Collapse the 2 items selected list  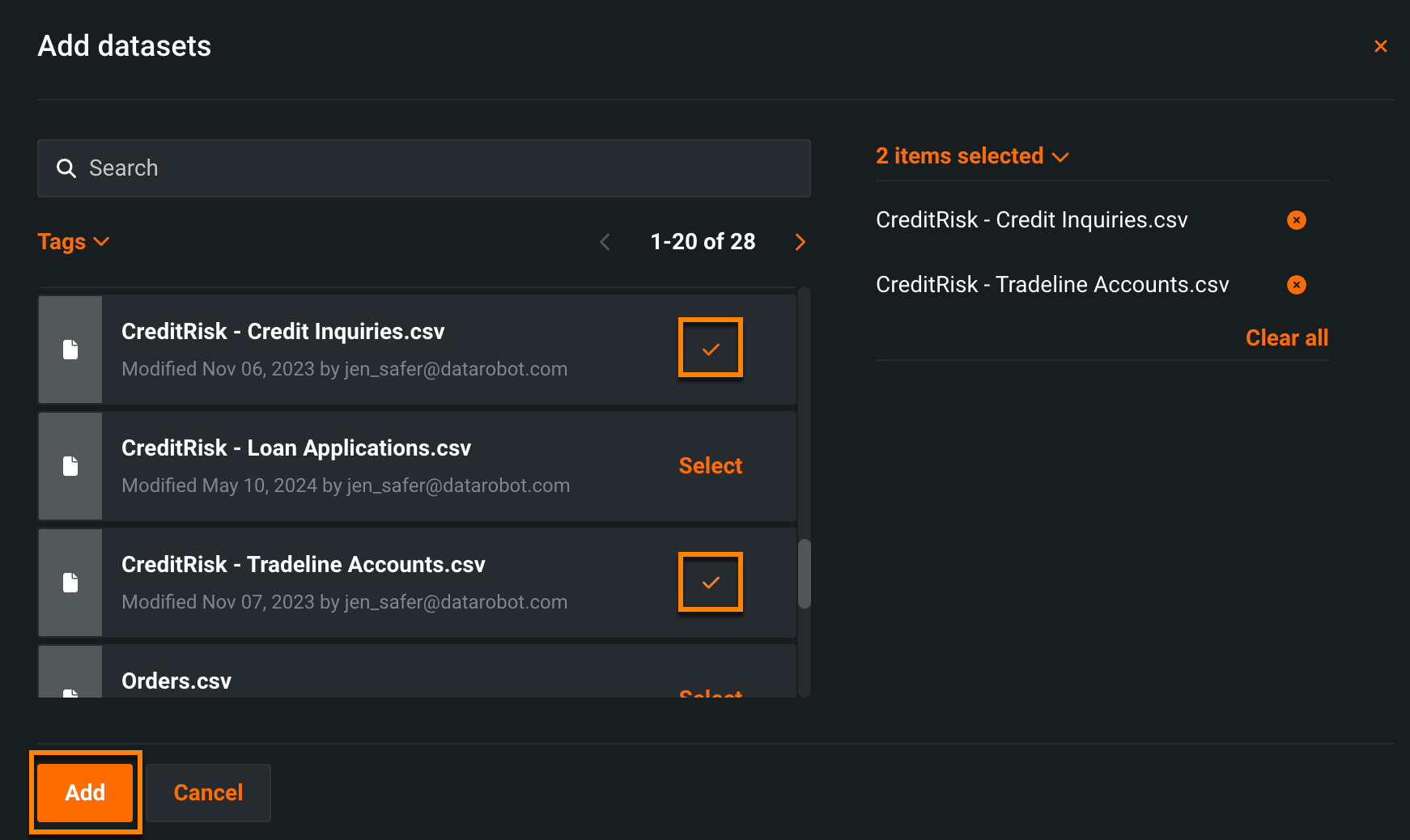pos(972,156)
